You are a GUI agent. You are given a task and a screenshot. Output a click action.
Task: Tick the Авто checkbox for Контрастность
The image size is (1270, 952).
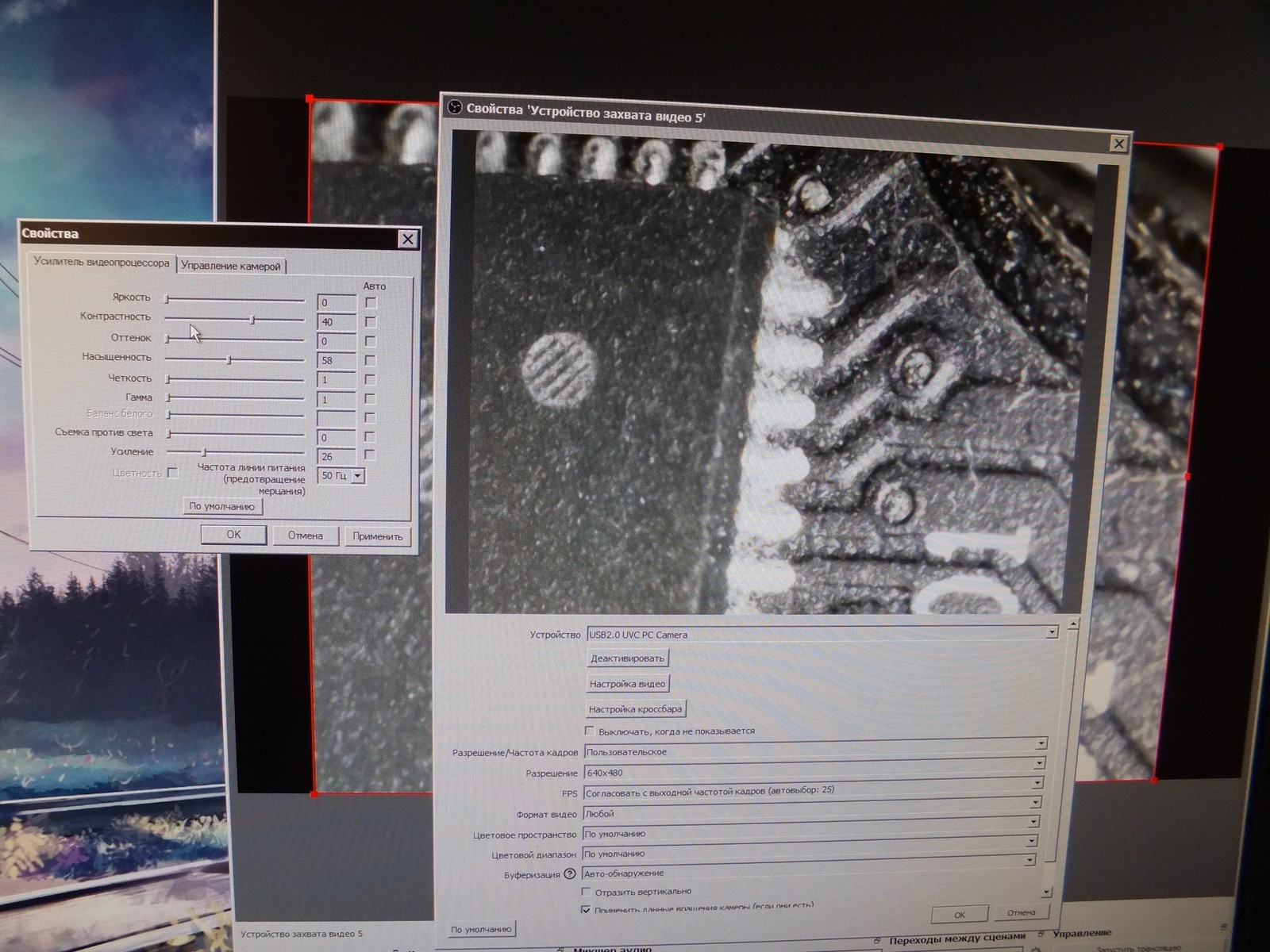pos(371,322)
